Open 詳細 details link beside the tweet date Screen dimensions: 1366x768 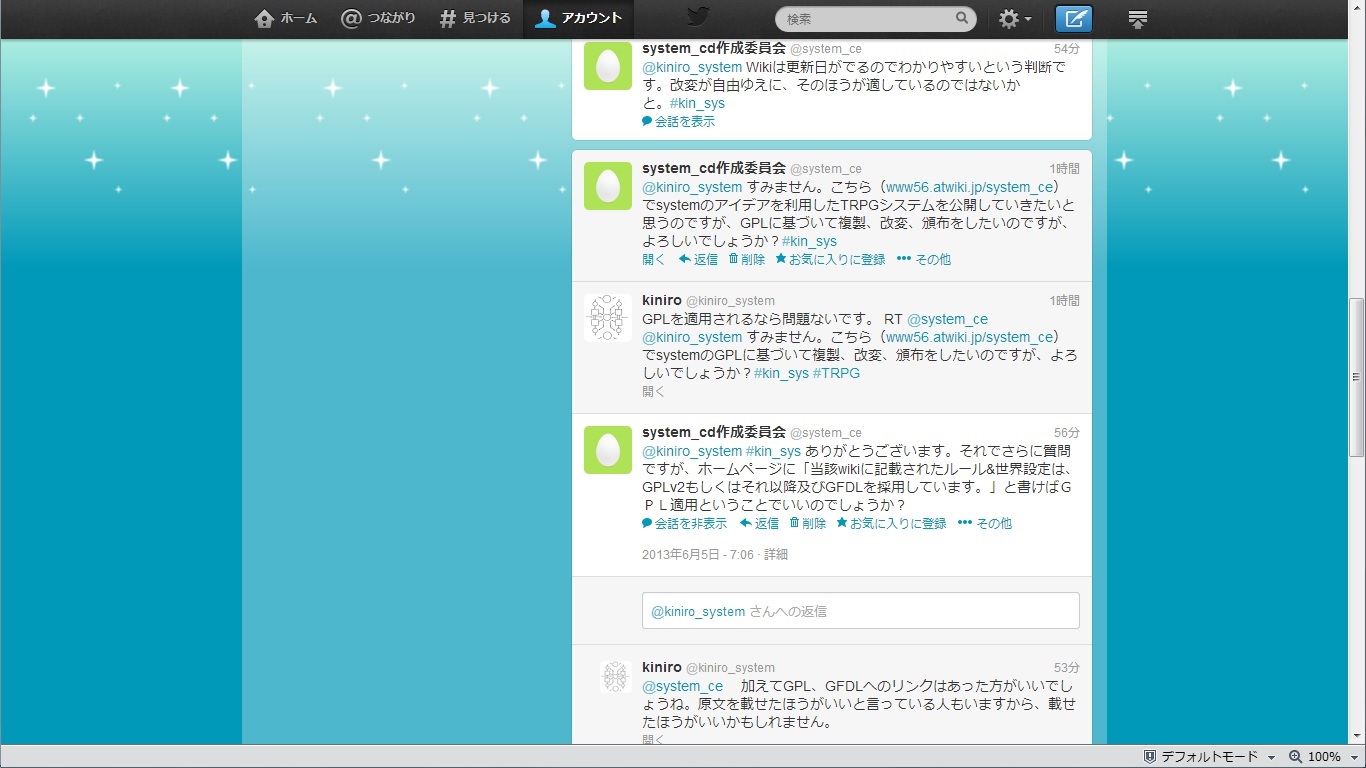[776, 554]
